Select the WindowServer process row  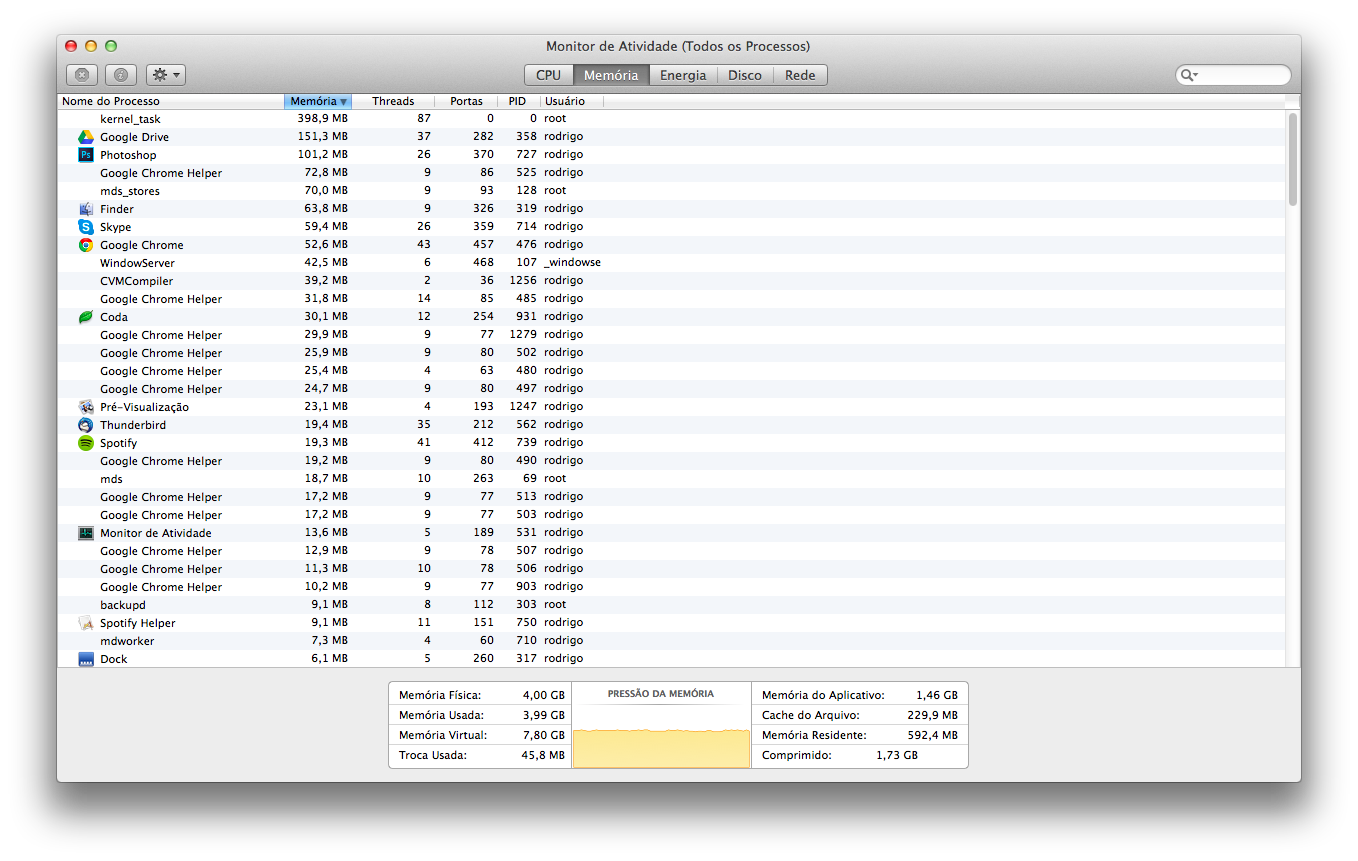[x=671, y=263]
